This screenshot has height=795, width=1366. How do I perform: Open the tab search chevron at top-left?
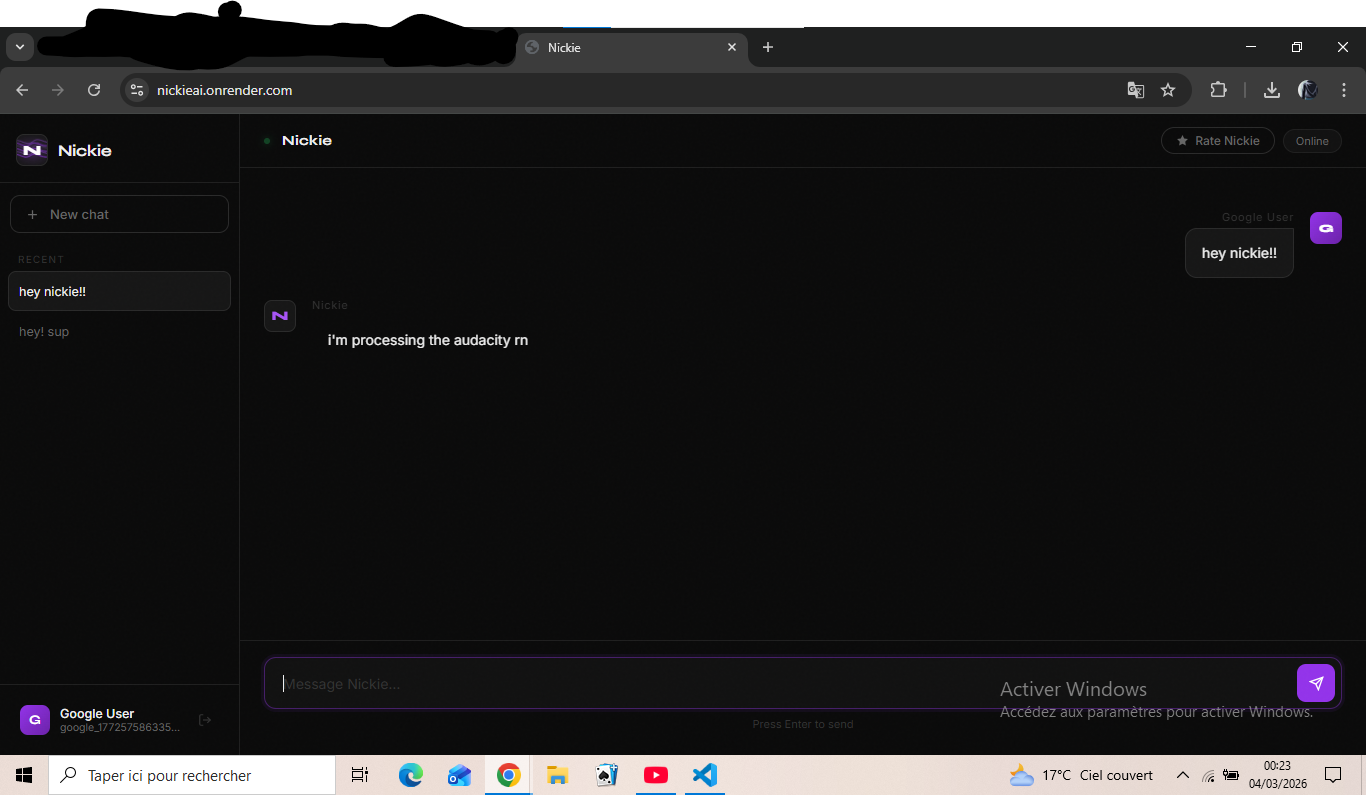(19, 46)
